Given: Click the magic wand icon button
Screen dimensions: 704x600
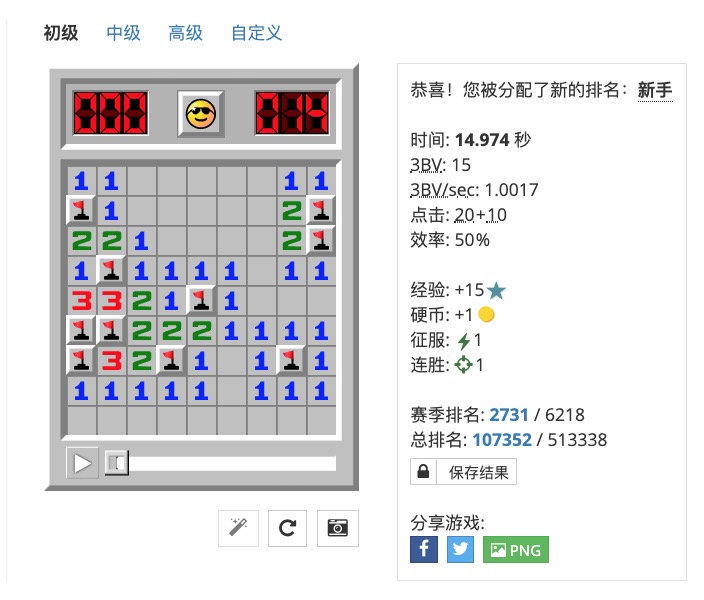Looking at the screenshot, I should pyautogui.click(x=238, y=528).
